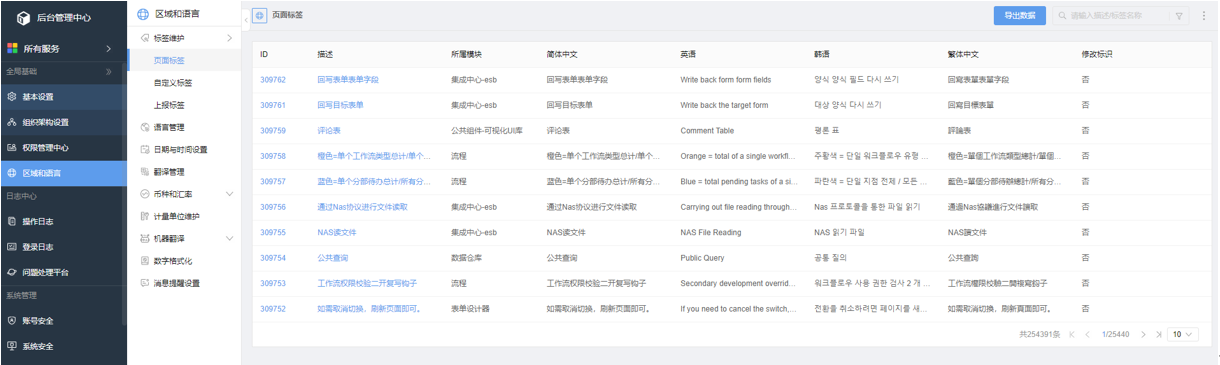This screenshot has height=365, width=1220.
Task: Click the 币种和汇率 icon
Action: click(144, 194)
